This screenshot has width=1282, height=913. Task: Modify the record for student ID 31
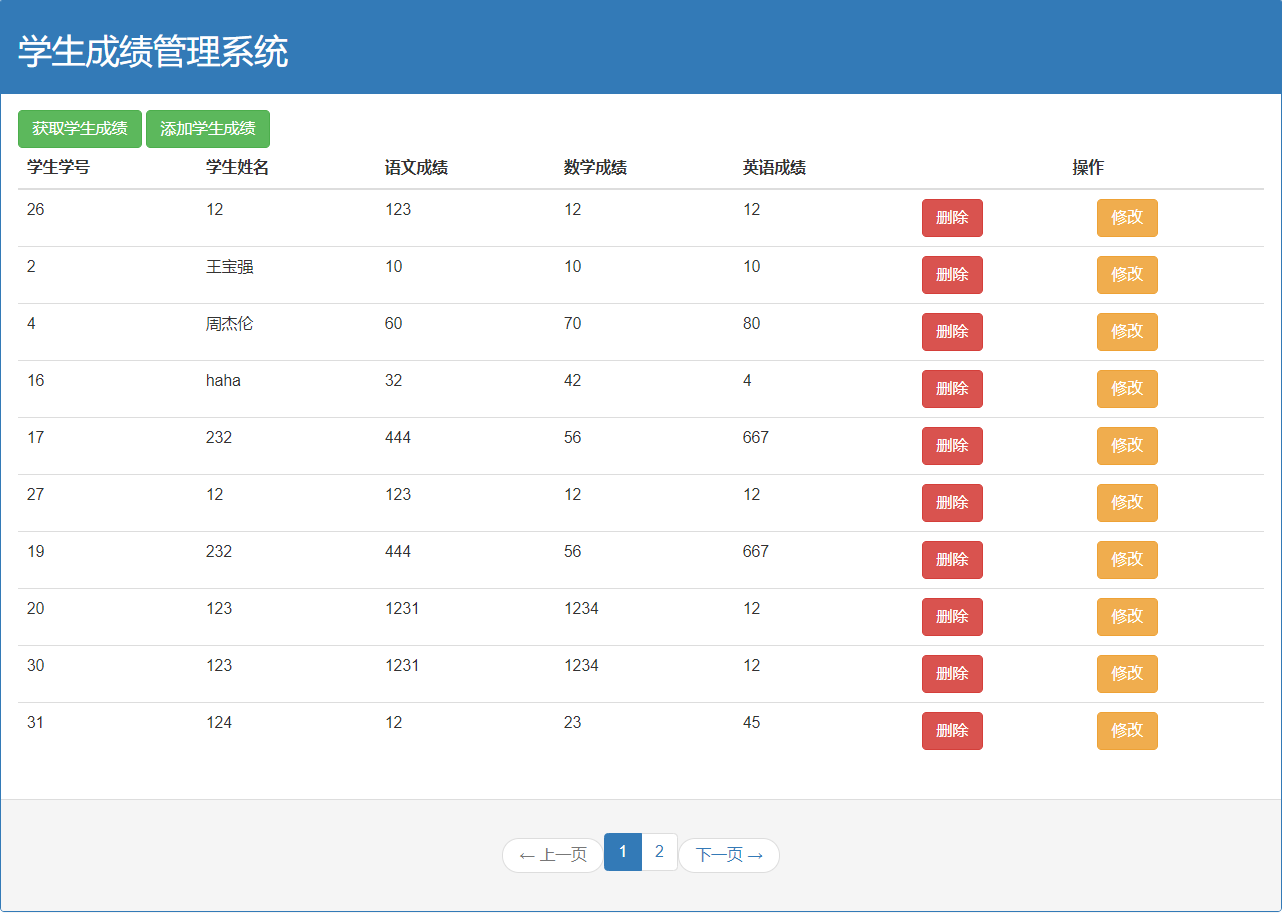coord(1127,731)
